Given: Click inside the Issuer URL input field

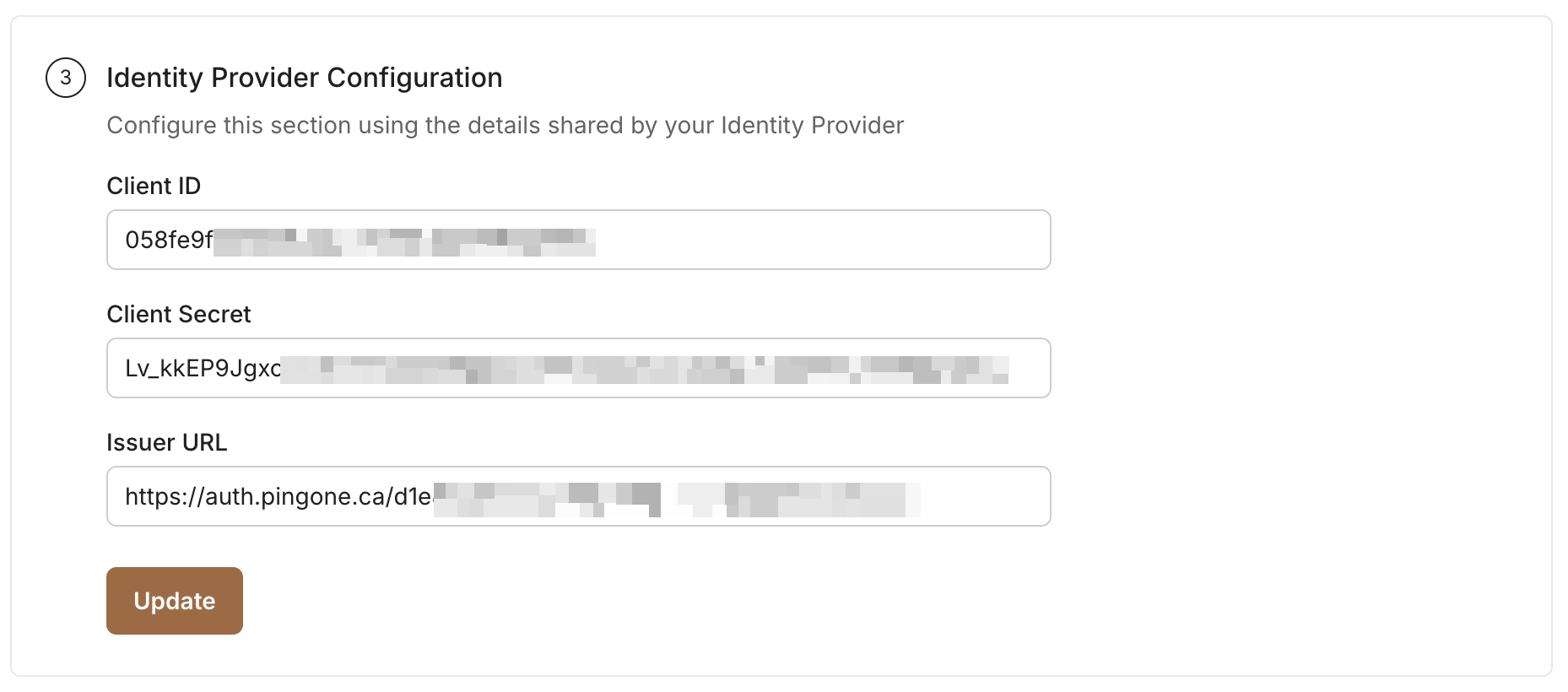Looking at the screenshot, I should tap(578, 496).
